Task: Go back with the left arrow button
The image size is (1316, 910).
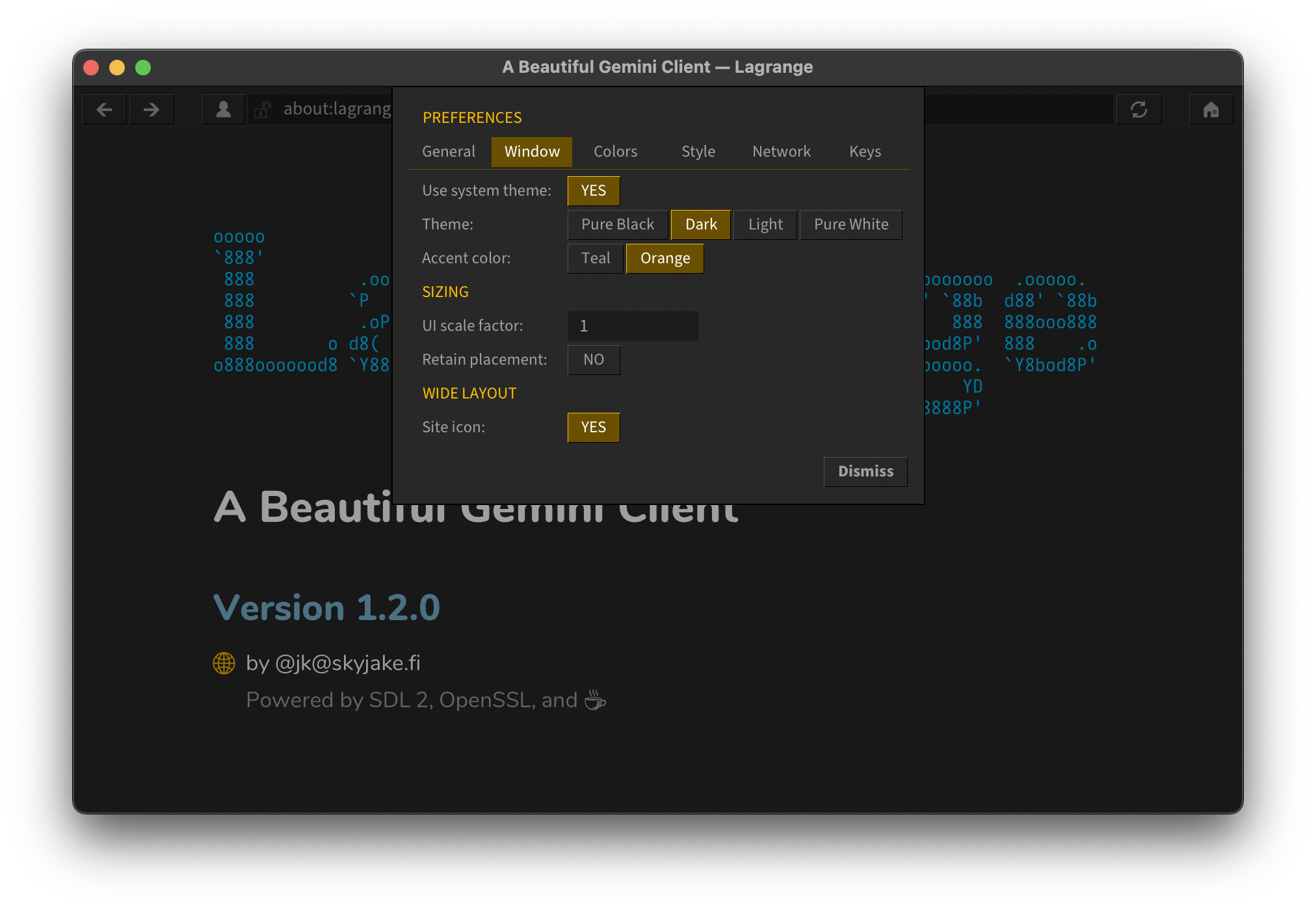Action: coord(104,109)
